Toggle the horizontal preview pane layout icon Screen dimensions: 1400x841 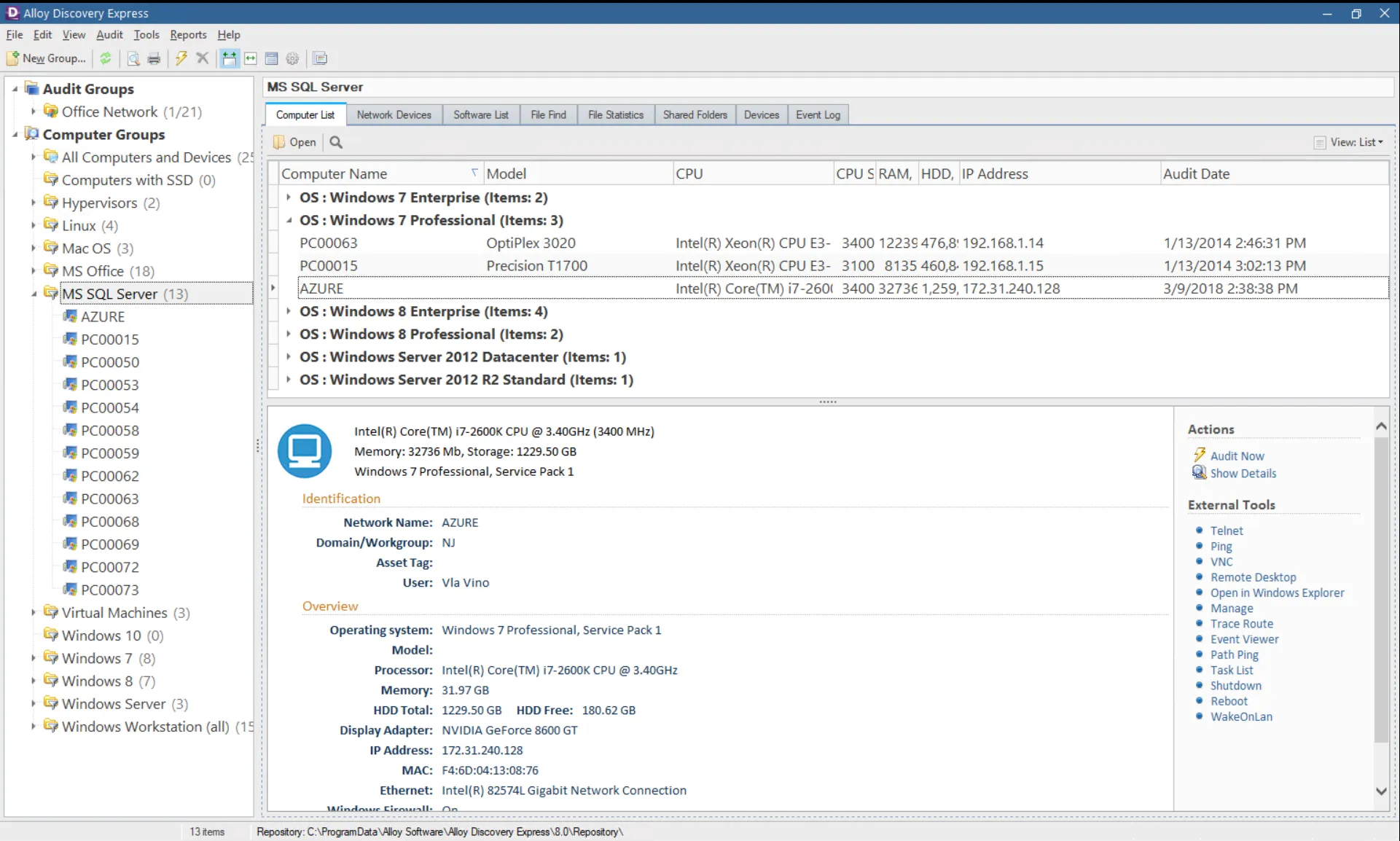click(x=250, y=58)
